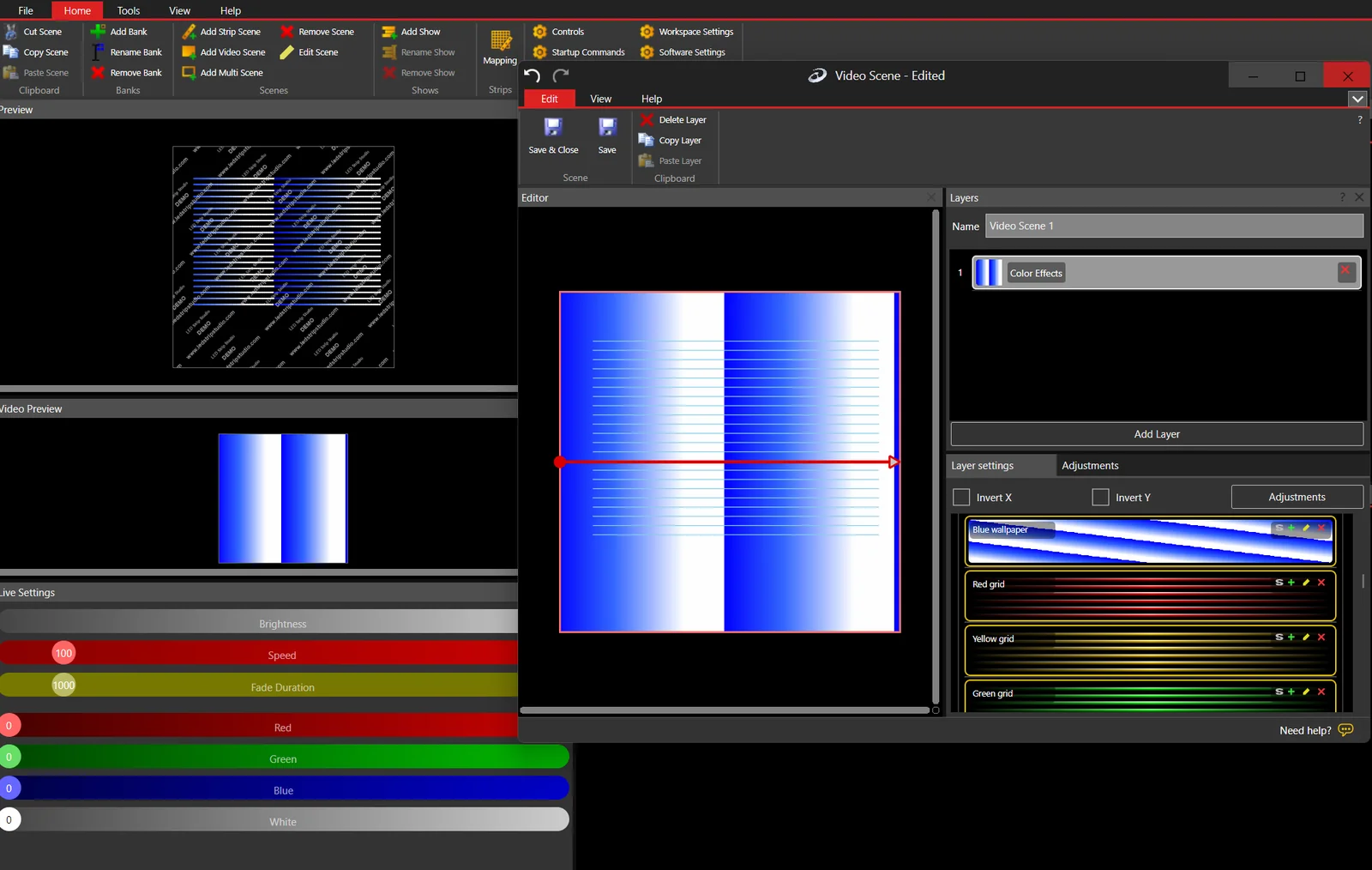Click Startup Commands in the ribbon
Image resolution: width=1372 pixels, height=870 pixels.
[579, 52]
